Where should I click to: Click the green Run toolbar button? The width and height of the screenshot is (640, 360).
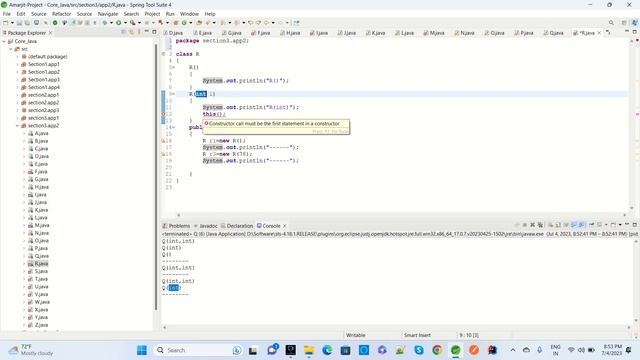tap(118, 23)
